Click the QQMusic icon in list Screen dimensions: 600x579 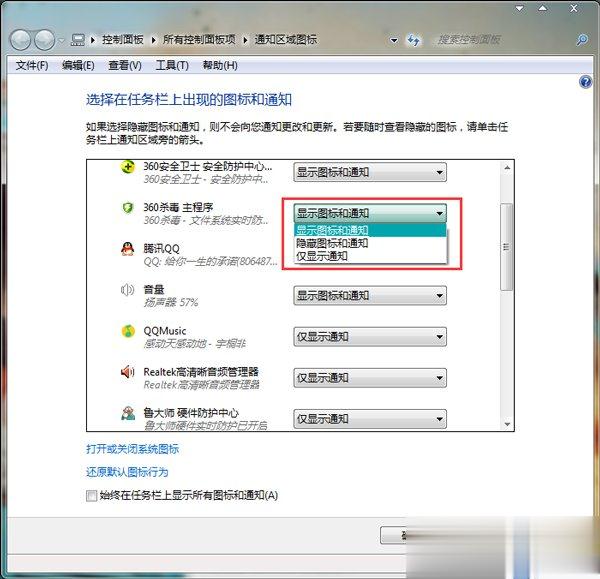point(128,331)
